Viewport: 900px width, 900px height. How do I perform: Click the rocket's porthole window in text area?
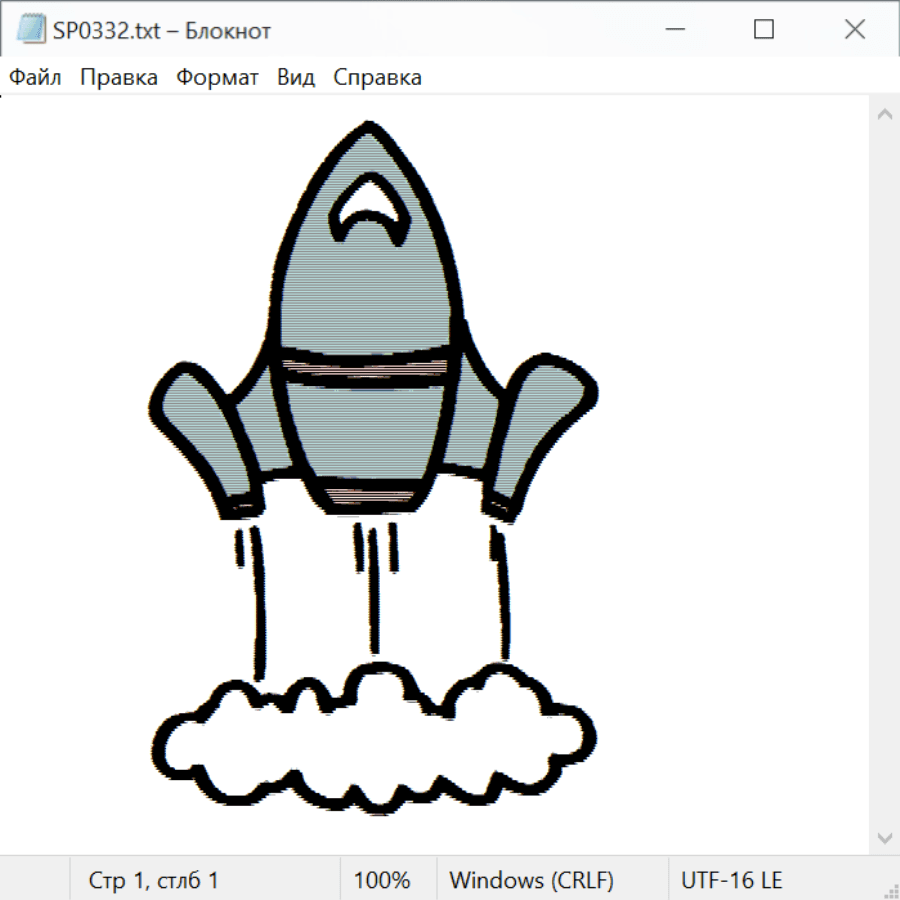pyautogui.click(x=371, y=212)
